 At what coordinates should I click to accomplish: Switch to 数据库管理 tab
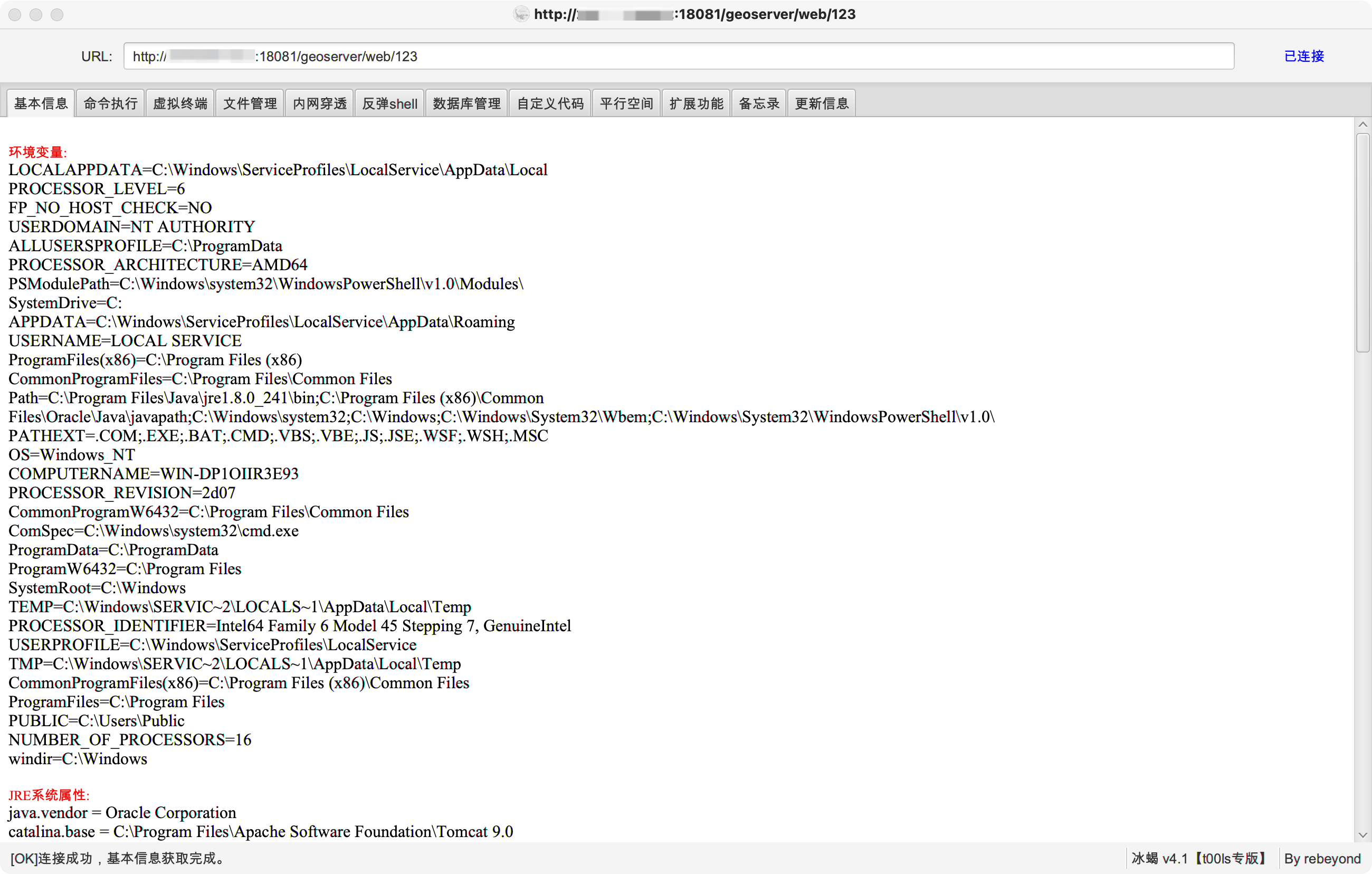click(x=466, y=103)
